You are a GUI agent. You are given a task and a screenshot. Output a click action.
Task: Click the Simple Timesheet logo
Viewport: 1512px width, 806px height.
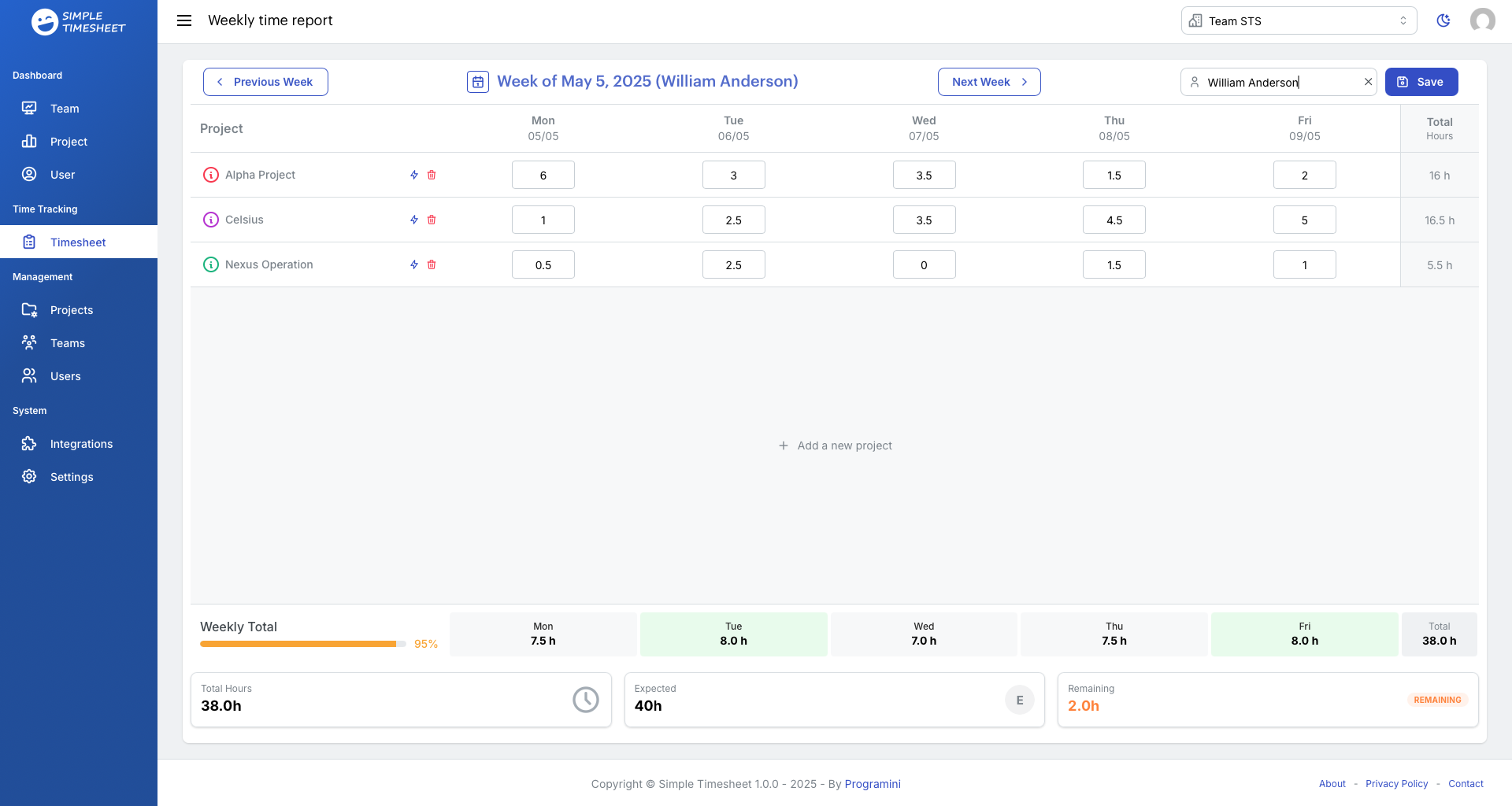tap(79, 21)
